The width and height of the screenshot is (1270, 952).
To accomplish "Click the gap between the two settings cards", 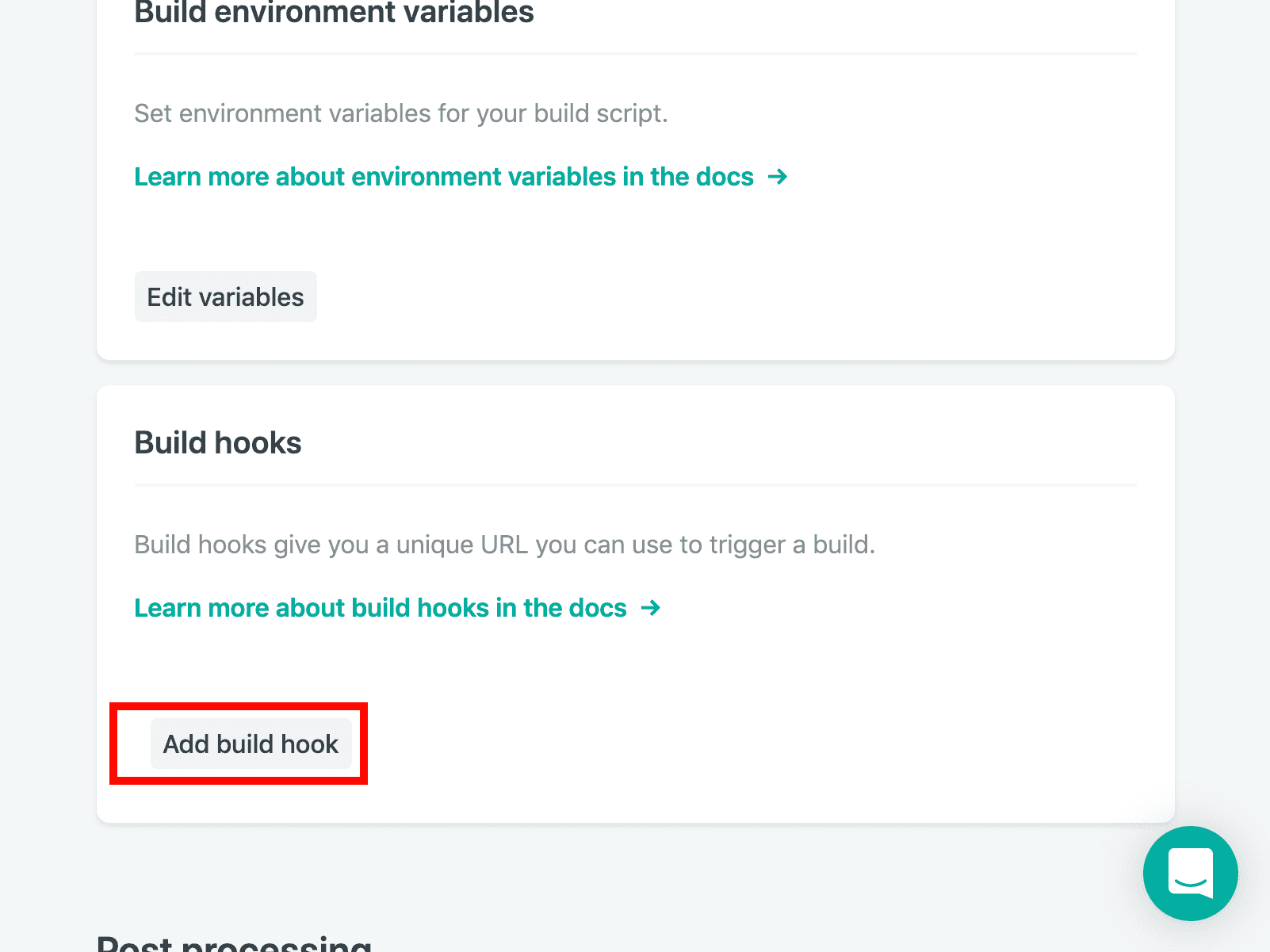I will pos(635,373).
